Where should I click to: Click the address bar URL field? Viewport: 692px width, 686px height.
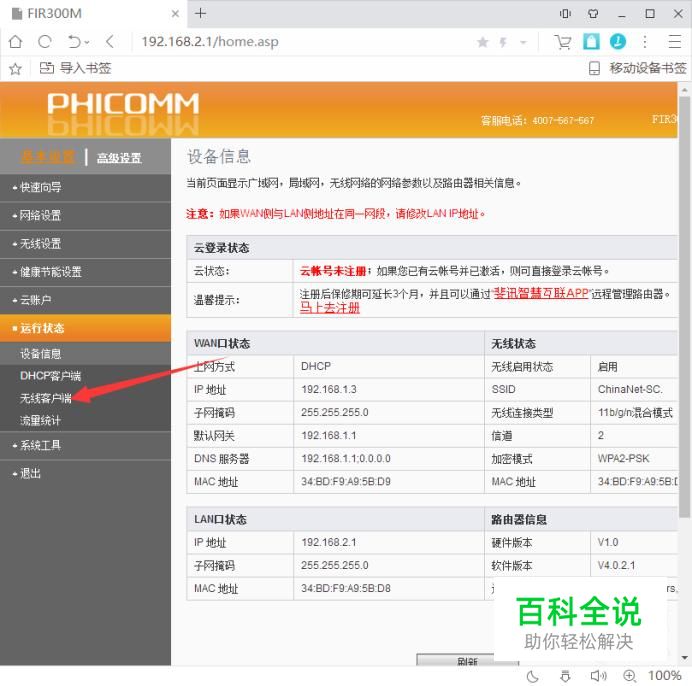[x=305, y=42]
